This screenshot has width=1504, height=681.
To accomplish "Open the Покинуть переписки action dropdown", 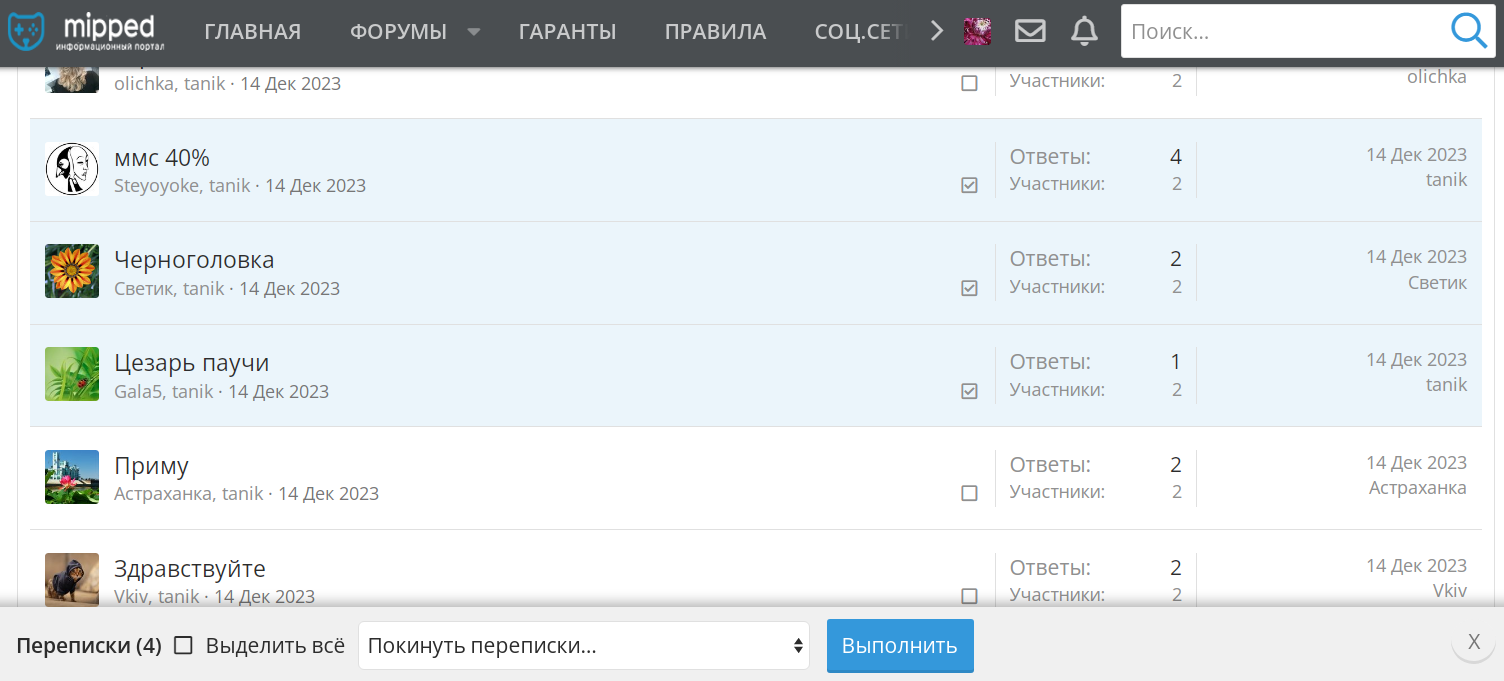I will pyautogui.click(x=584, y=646).
